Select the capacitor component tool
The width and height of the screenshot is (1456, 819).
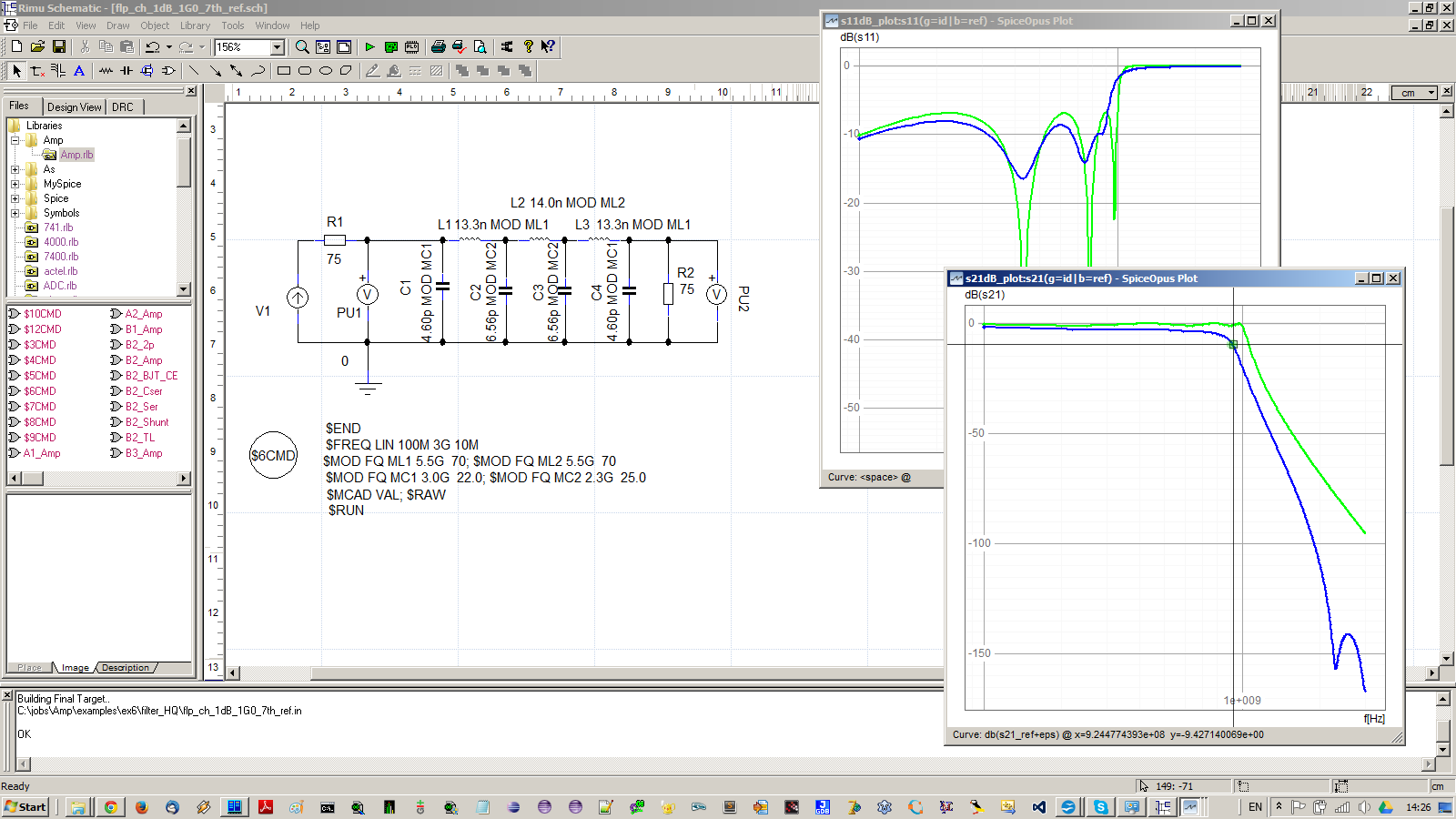pos(126,71)
